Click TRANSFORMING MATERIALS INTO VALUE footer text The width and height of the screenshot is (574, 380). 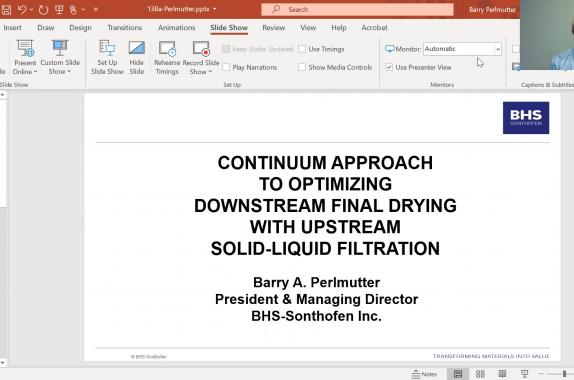491,356
